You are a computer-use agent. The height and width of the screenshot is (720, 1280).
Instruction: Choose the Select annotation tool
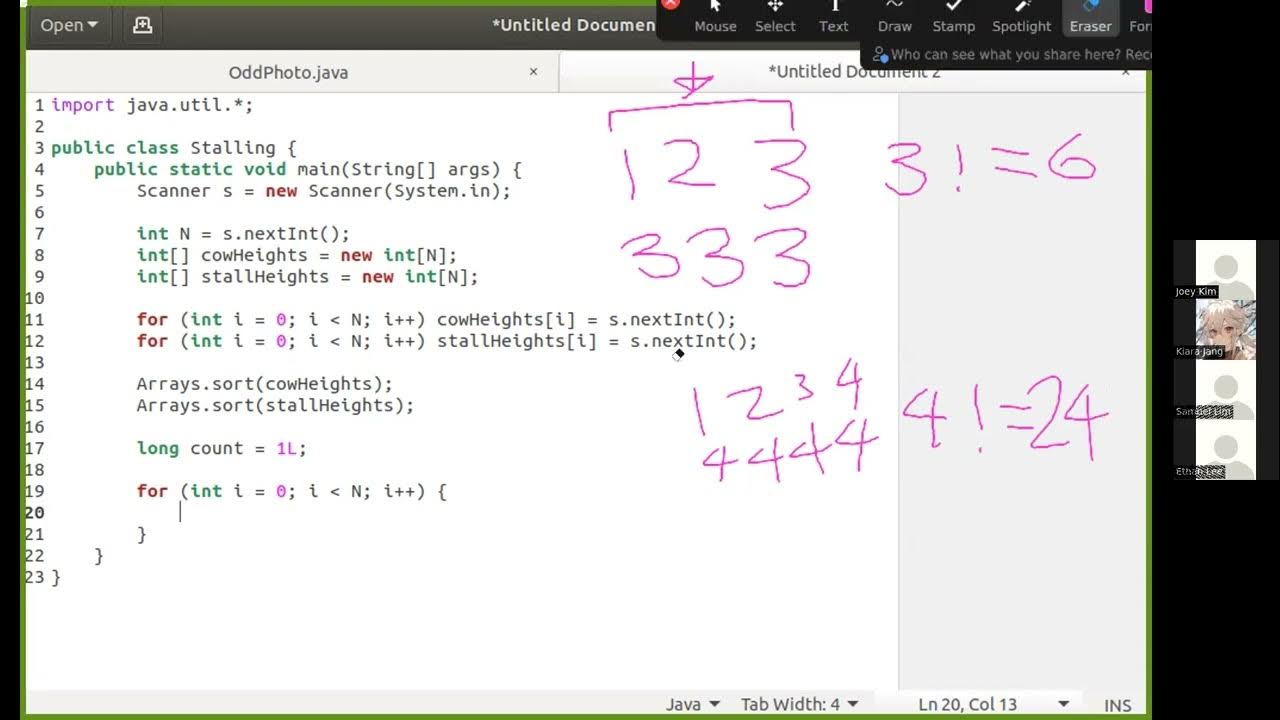[775, 18]
